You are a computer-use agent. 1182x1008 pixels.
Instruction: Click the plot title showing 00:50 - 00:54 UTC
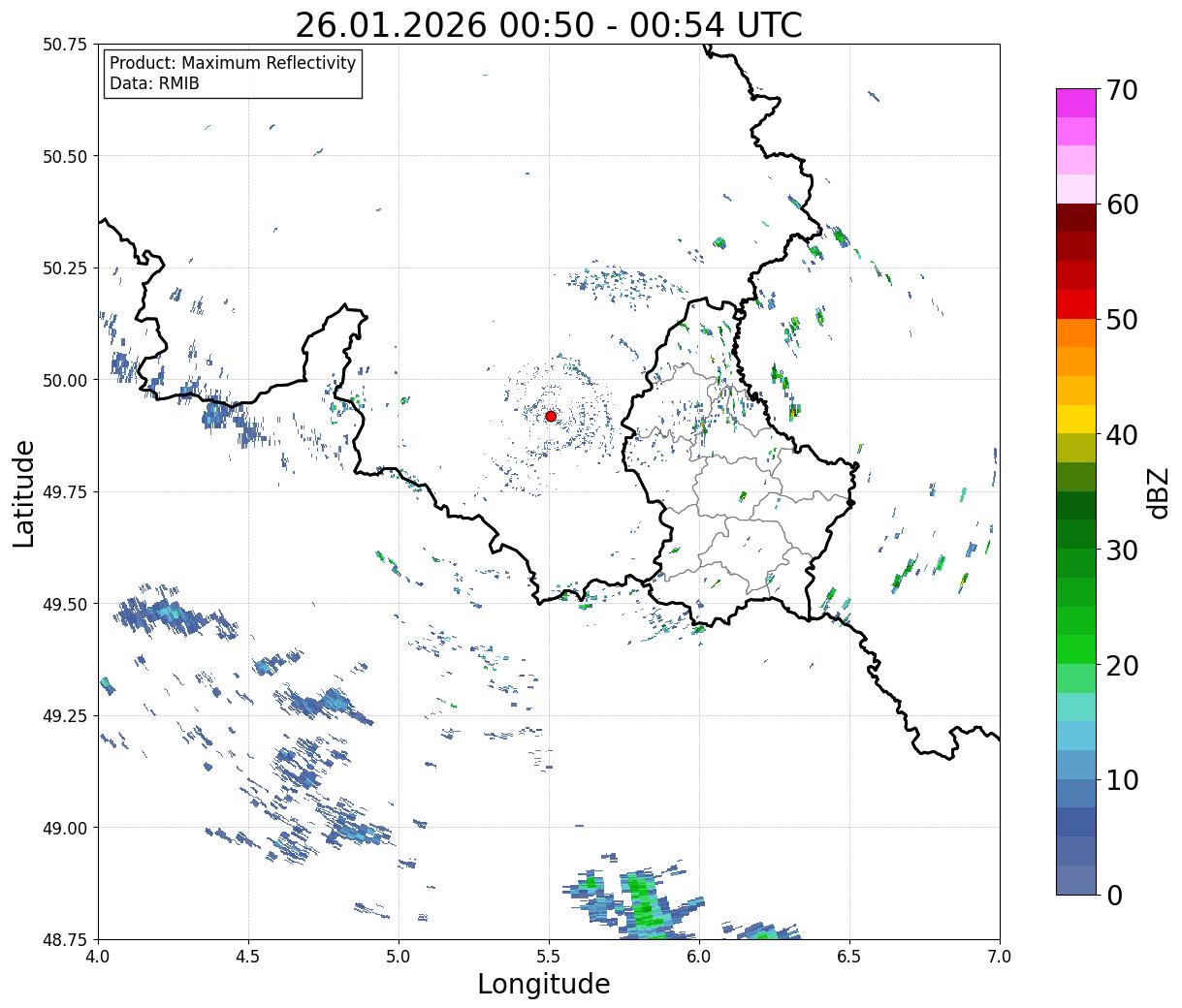549,25
